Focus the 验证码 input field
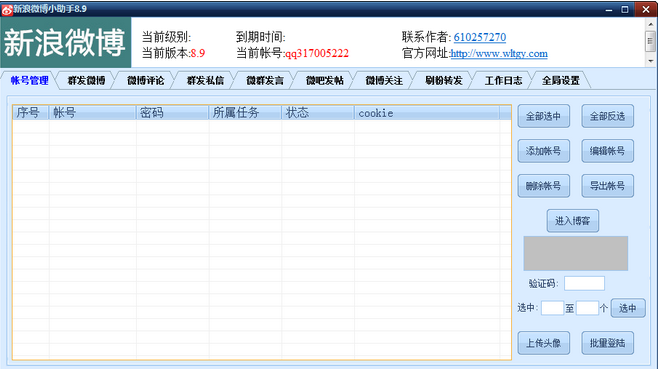 [x=584, y=283]
